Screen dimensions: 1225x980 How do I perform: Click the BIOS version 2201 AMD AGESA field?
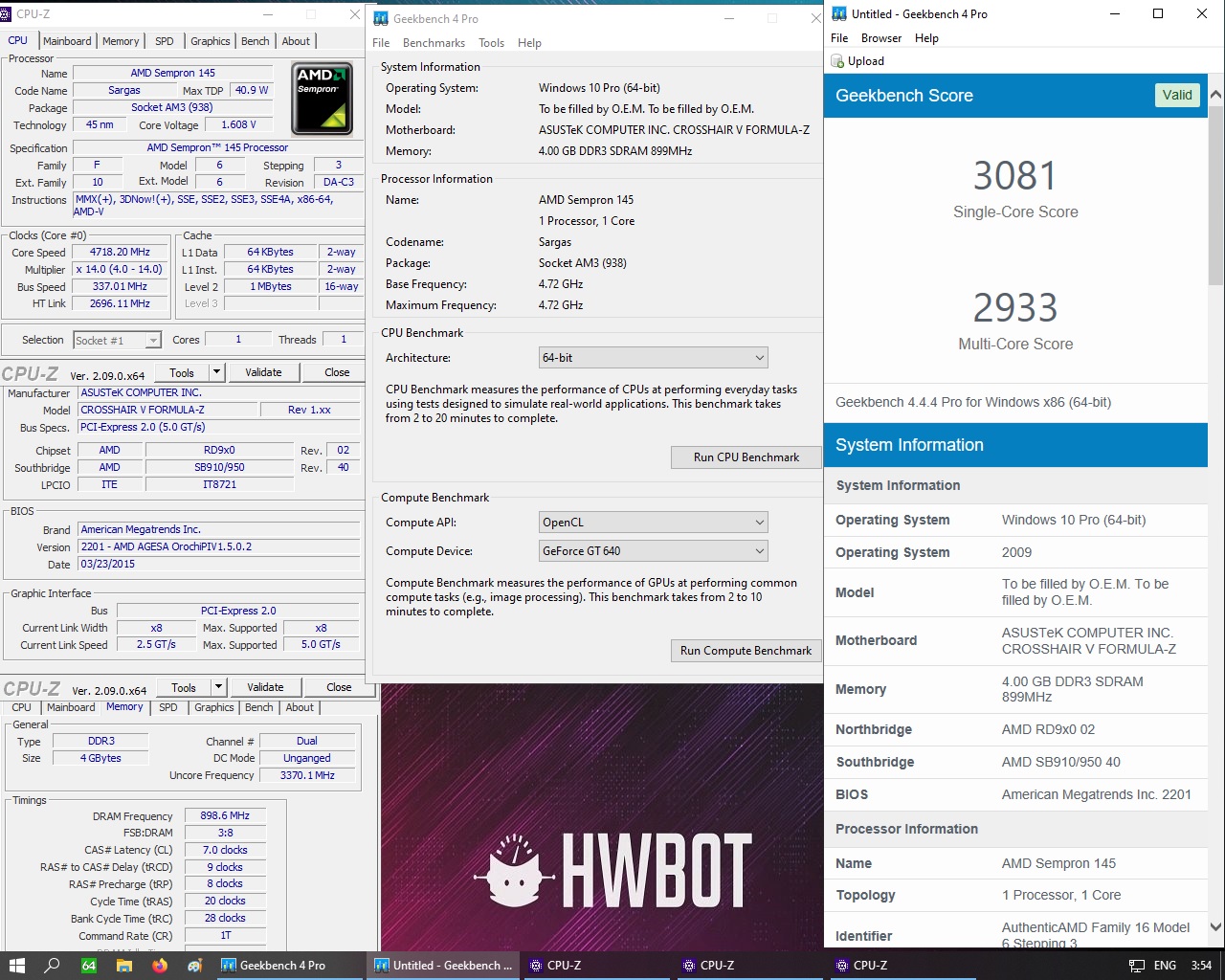pyautogui.click(x=218, y=546)
